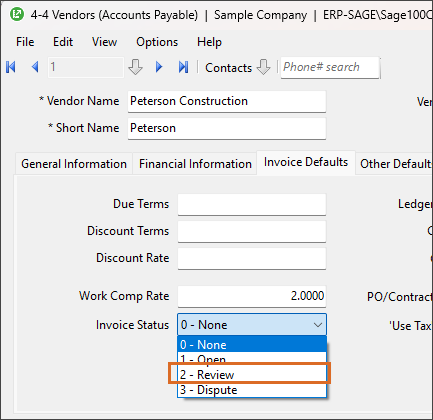Click the Sage application logo icon
Screen dimensions: 433x420
(17, 14)
